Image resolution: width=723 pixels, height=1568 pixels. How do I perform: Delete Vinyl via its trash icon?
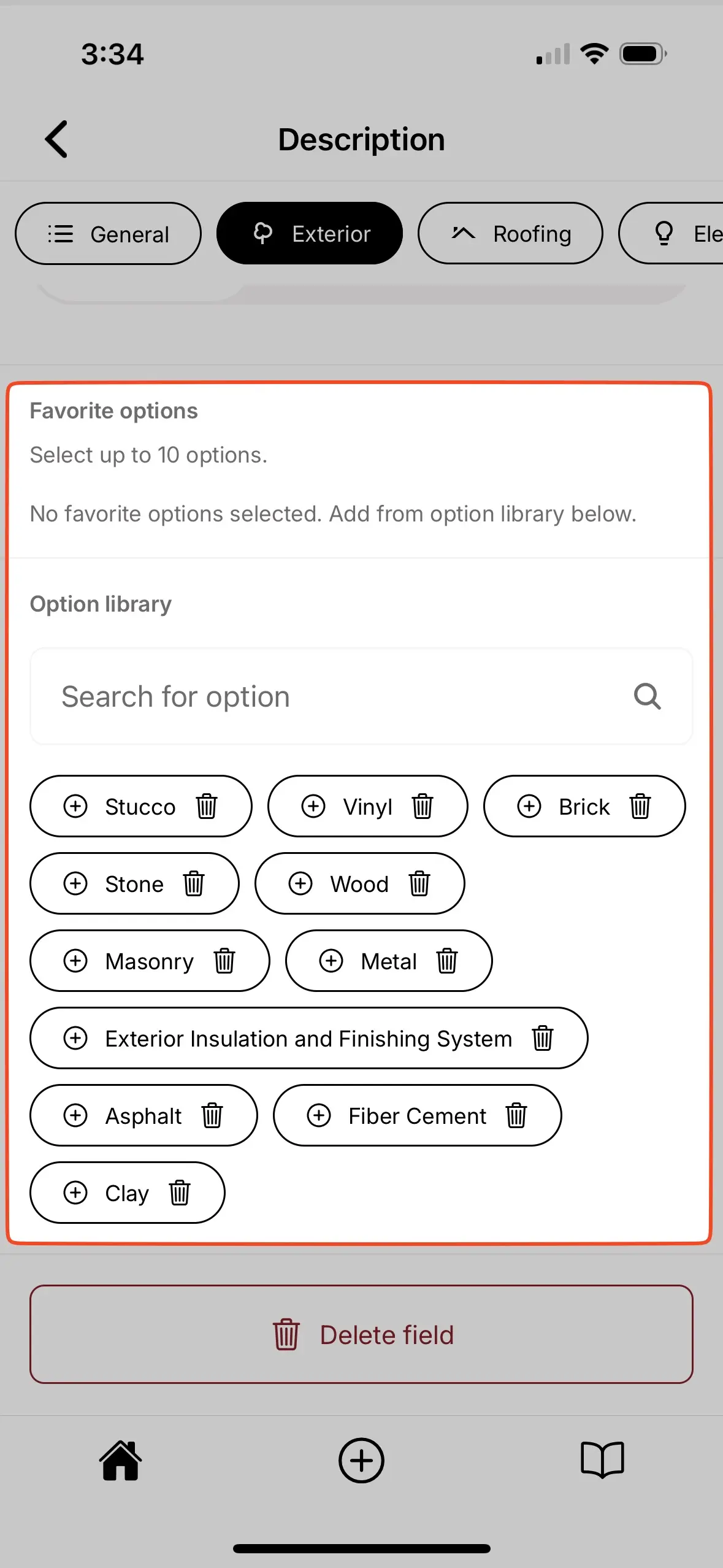tap(422, 806)
